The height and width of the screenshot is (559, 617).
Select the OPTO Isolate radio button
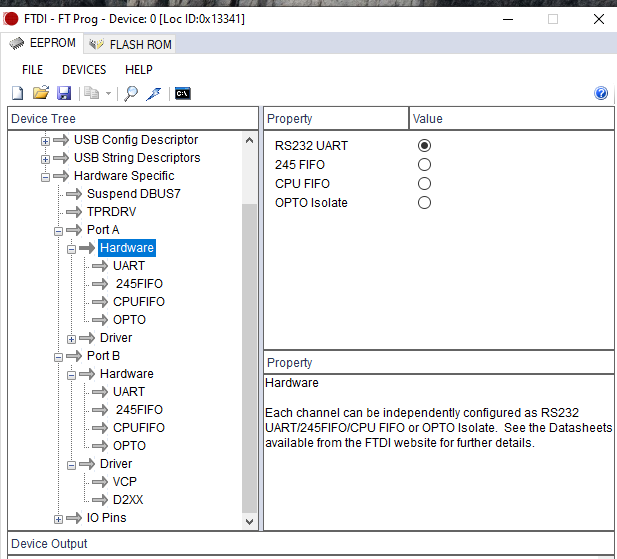424,203
